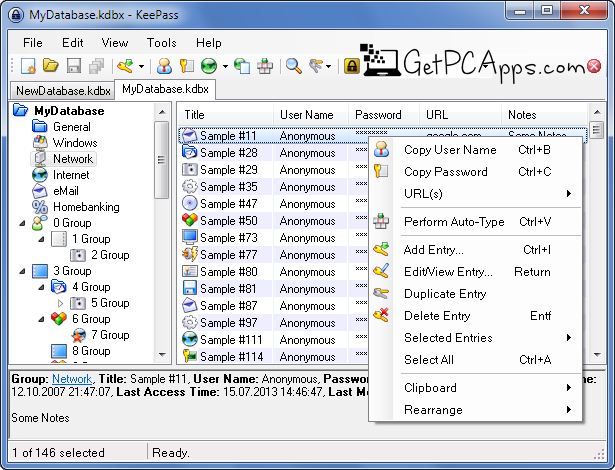The image size is (615, 470).
Task: Click the Copy User Name toolbar icon
Action: click(x=164, y=66)
